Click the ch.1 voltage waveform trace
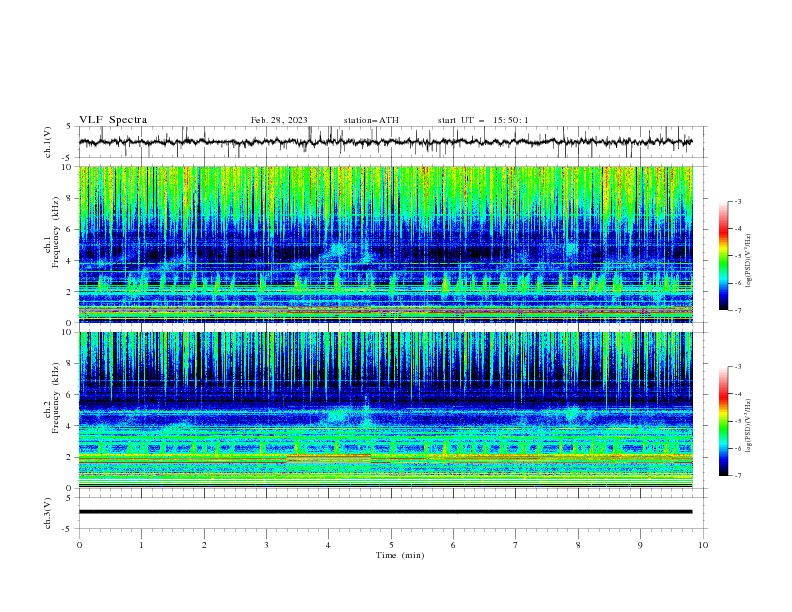Image resolution: width=792 pixels, height=612 pixels. point(385,142)
